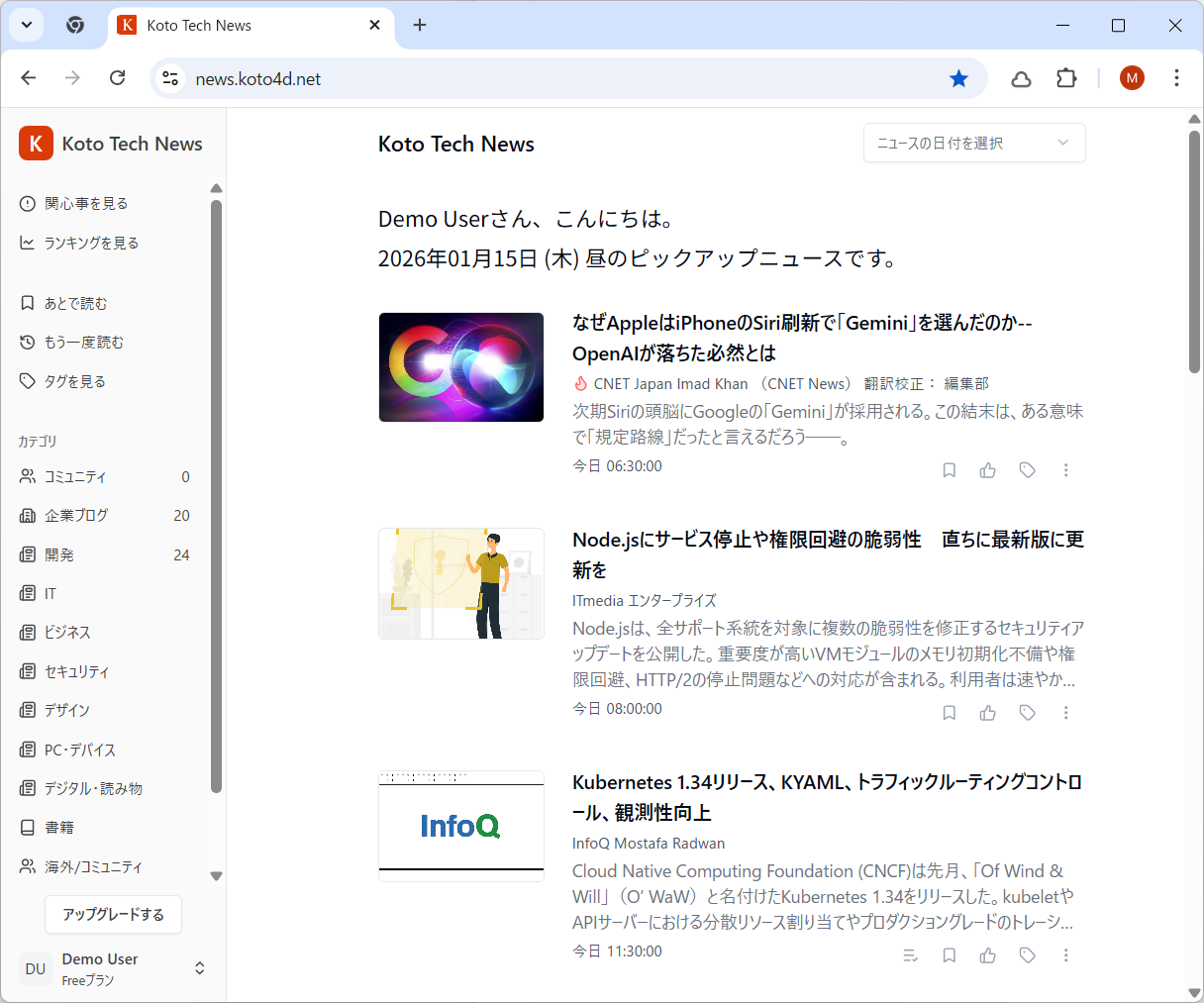
Task: Click the DU user avatar
Action: [36, 968]
